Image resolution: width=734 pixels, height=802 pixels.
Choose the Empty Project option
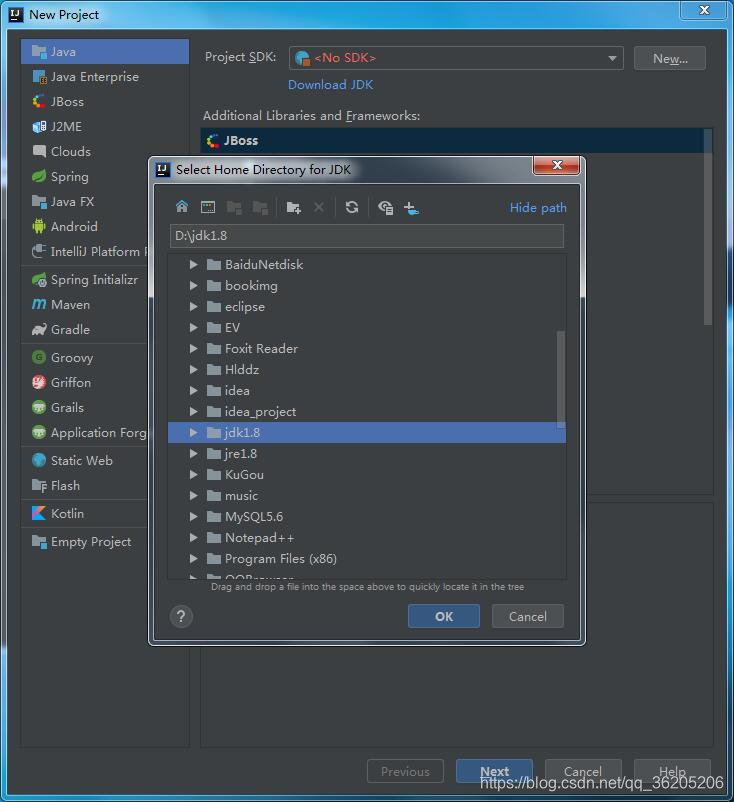click(85, 542)
